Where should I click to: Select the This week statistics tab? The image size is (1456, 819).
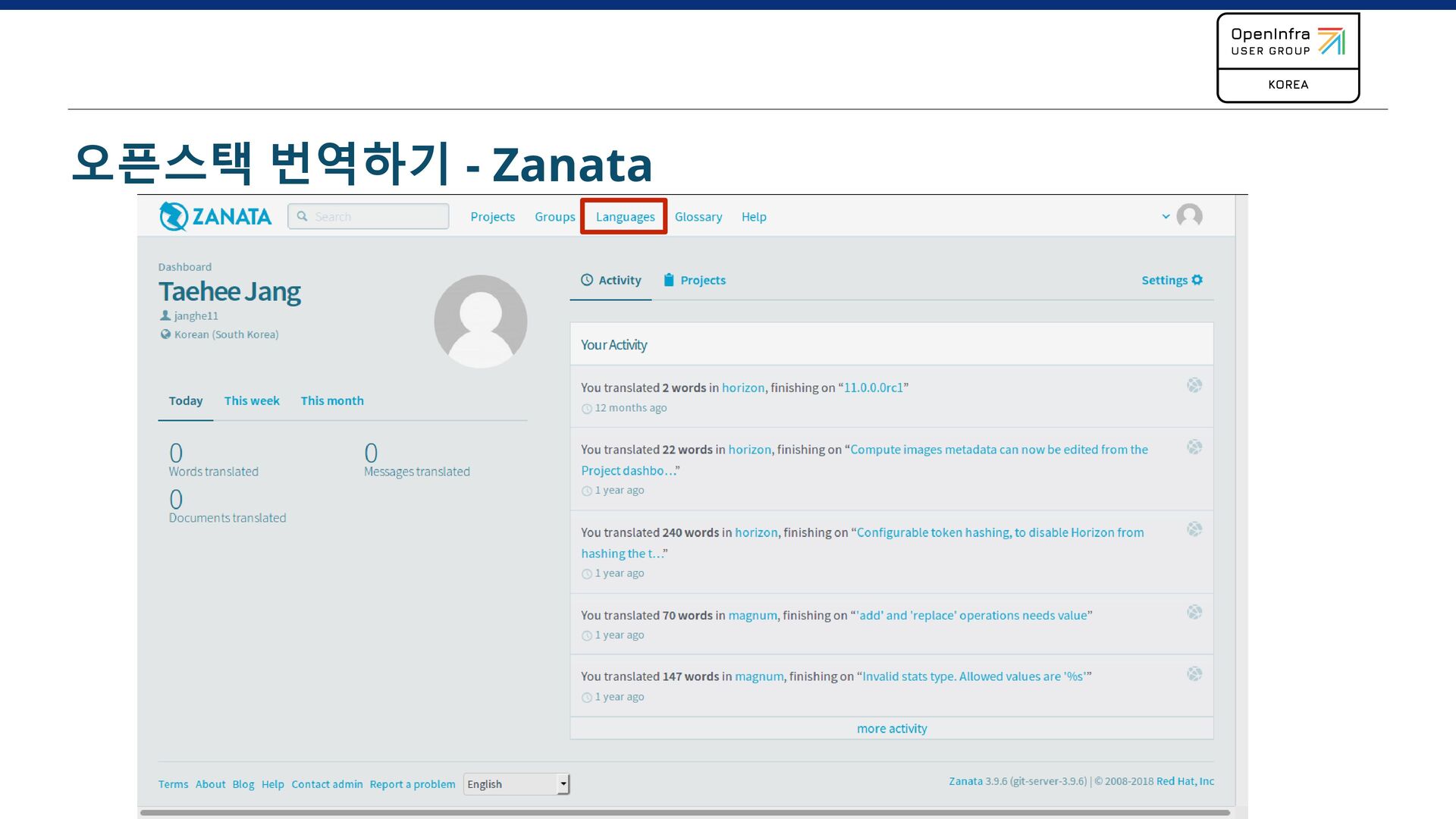[252, 401]
